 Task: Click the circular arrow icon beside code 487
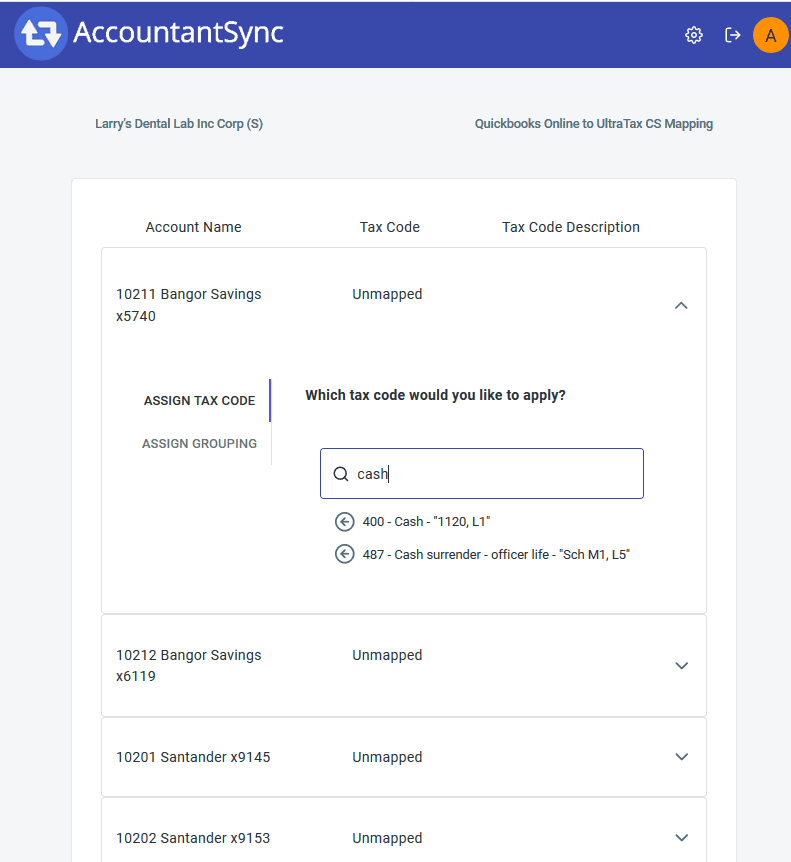pos(345,553)
